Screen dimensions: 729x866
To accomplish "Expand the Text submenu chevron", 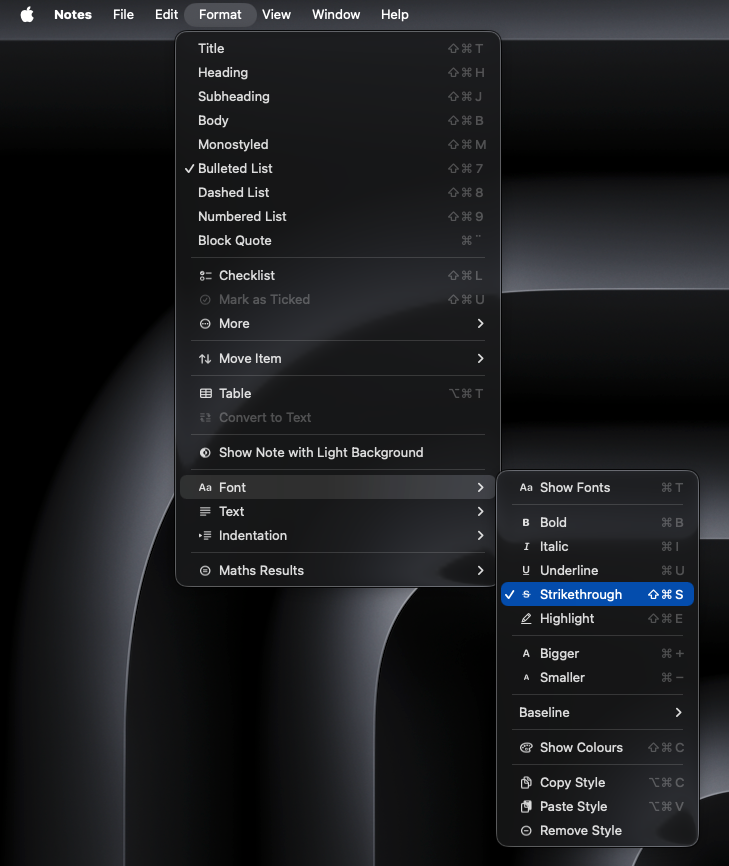I will tap(480, 511).
